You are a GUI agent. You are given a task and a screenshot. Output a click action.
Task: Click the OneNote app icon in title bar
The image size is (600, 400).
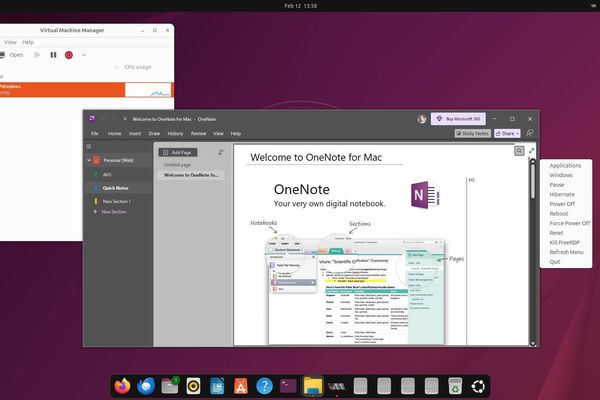point(92,119)
